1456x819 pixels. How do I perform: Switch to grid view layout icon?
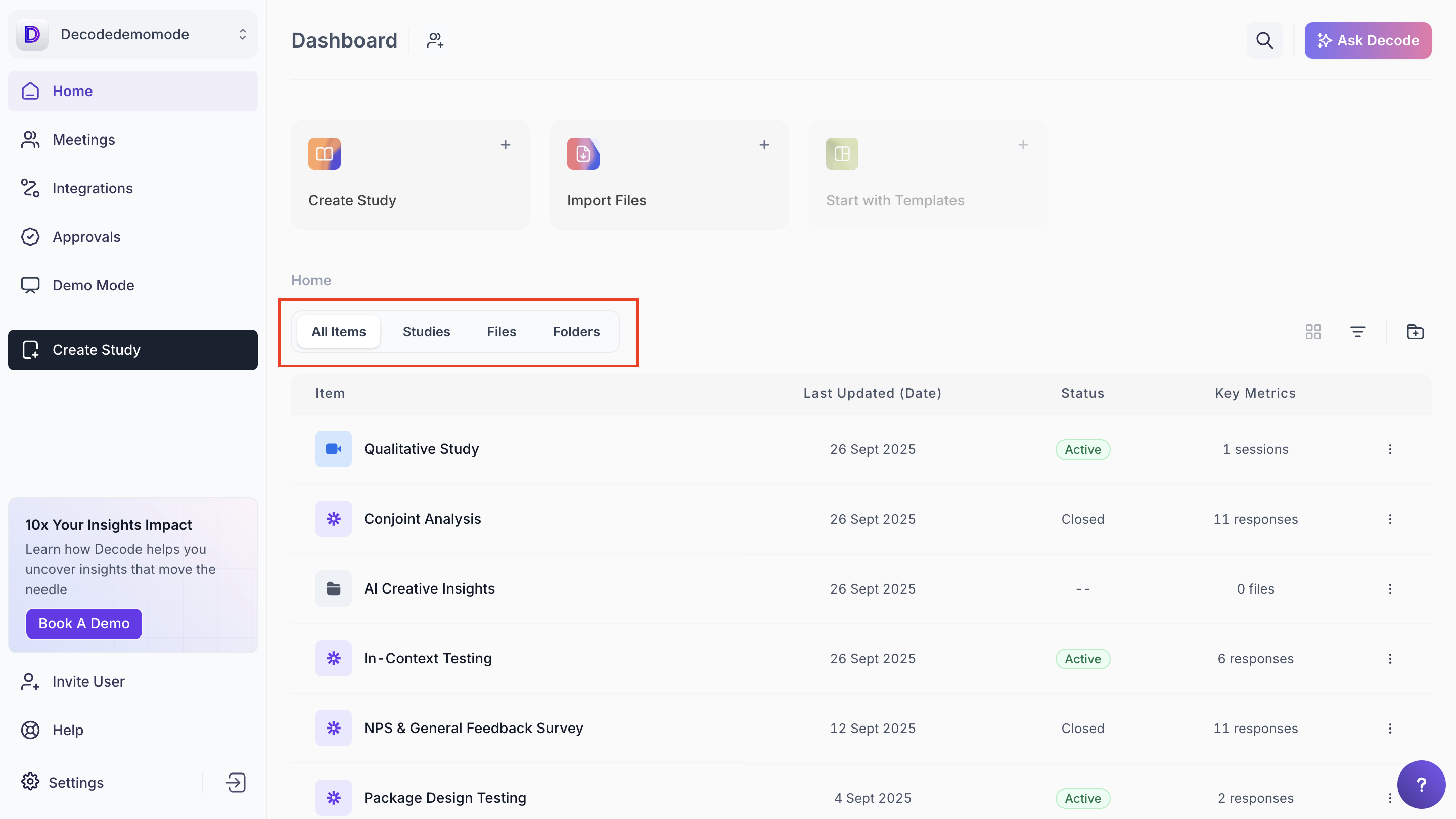point(1313,332)
